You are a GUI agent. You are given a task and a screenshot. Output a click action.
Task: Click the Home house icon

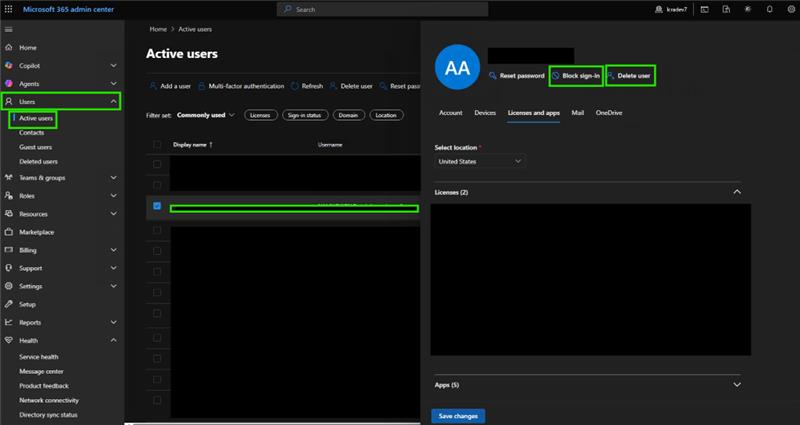tap(9, 47)
